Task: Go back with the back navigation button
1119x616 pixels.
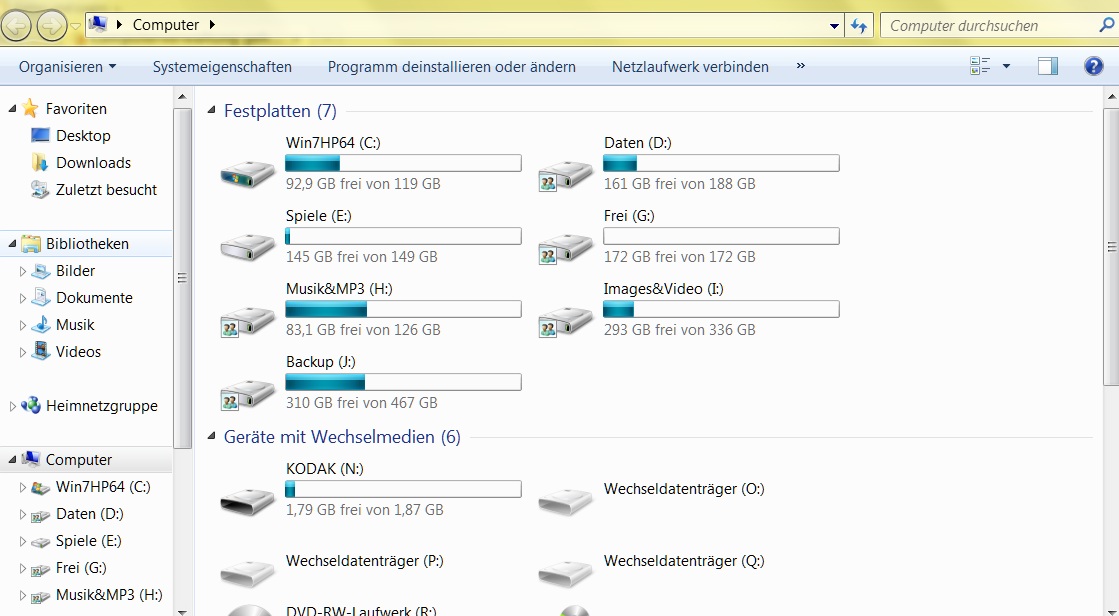Action: click(16, 26)
